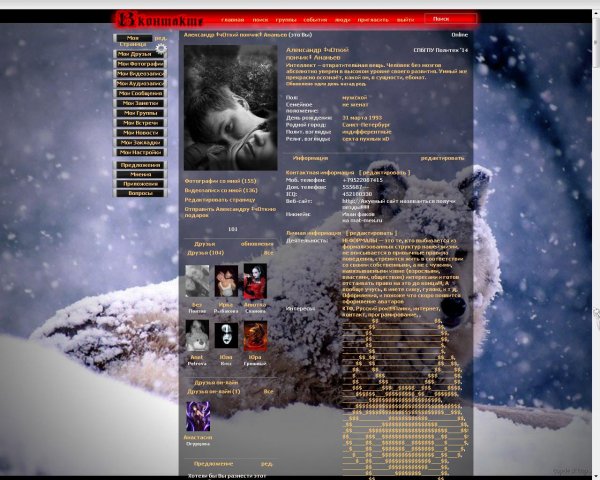This screenshot has height=480, width=600.
Task: Click '[ редактировать ]' next to Контактная информация
Action: click(x=385, y=173)
